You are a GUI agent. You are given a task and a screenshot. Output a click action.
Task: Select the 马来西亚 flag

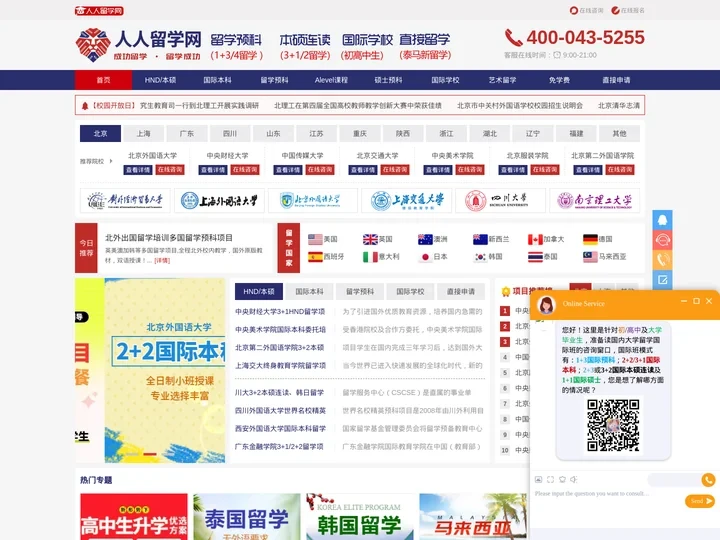pyautogui.click(x=590, y=257)
